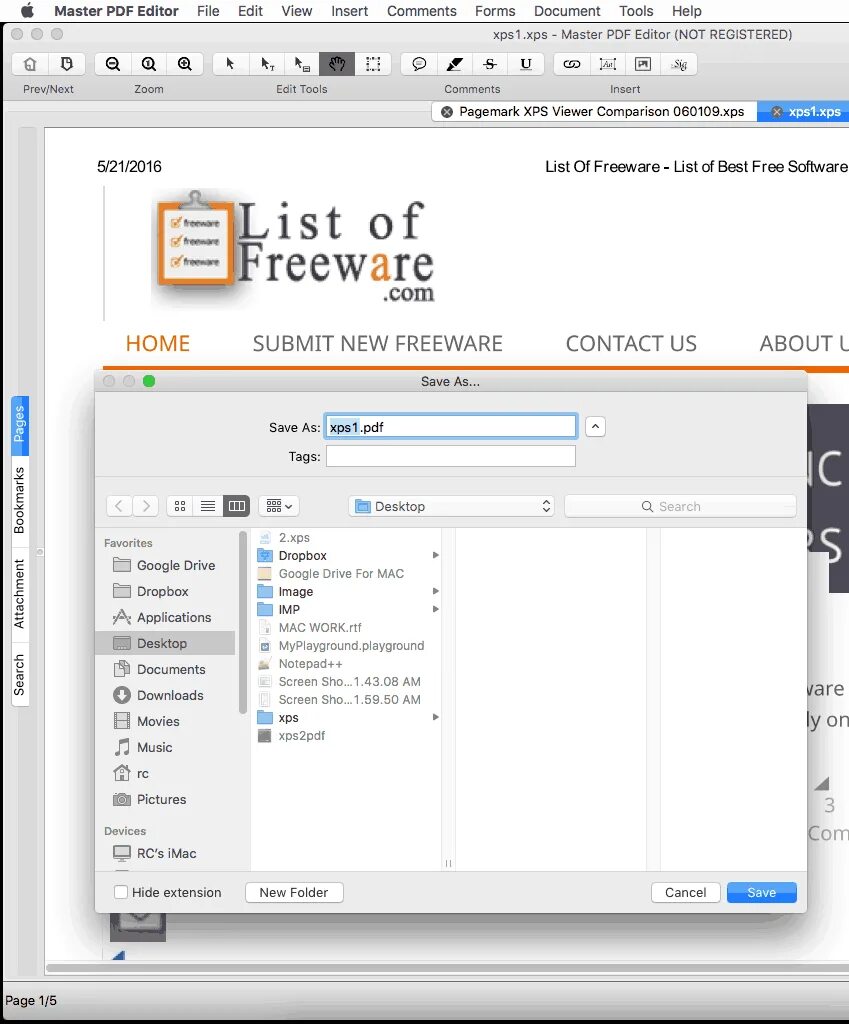
Task: Tick the Hide extension checkbox
Action: point(121,892)
